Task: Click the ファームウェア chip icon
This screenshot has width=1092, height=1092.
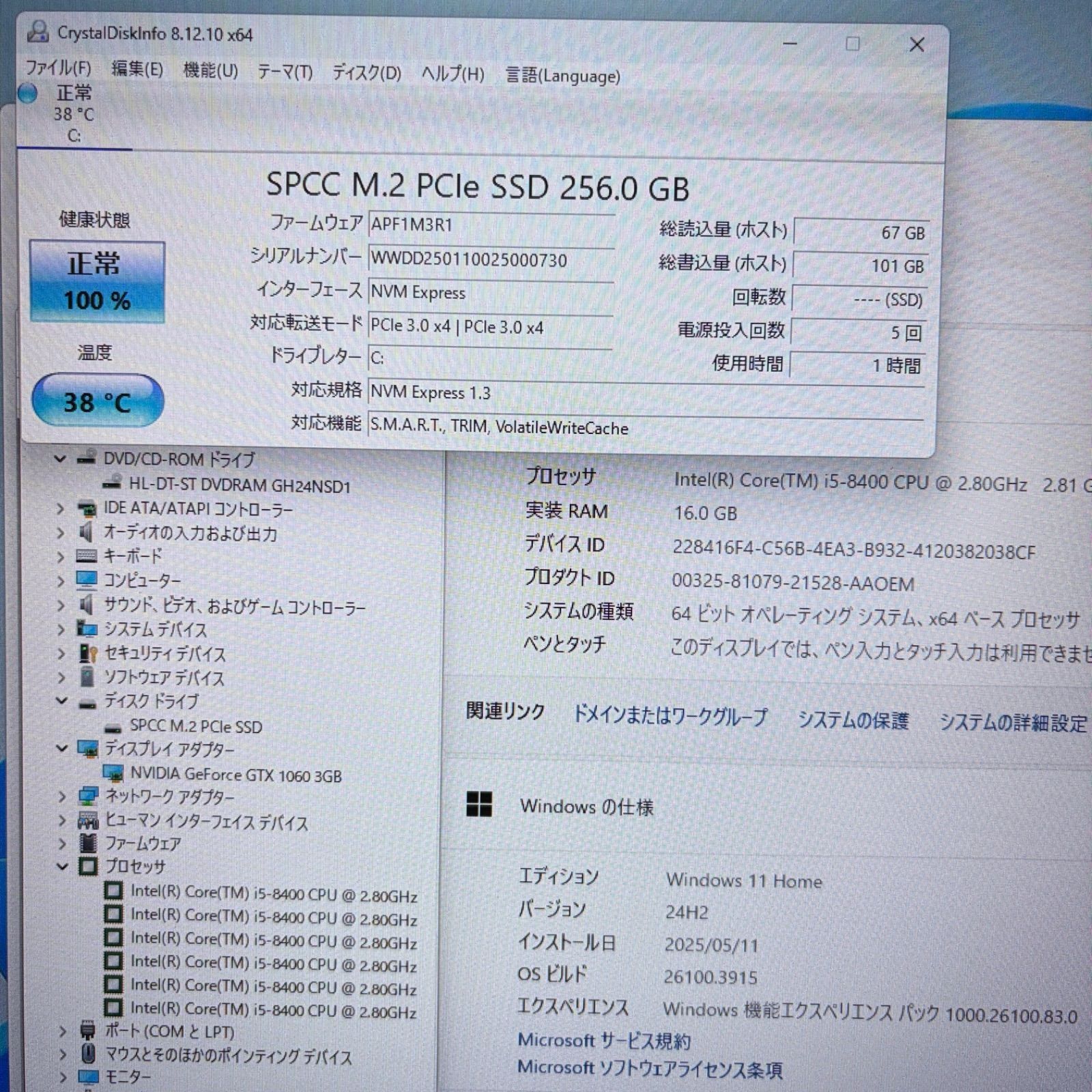Action: pos(88,844)
